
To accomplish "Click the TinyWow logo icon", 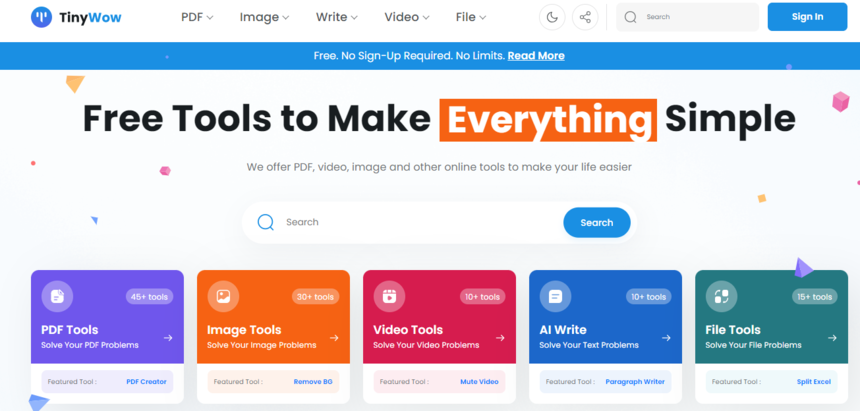I will pos(42,17).
